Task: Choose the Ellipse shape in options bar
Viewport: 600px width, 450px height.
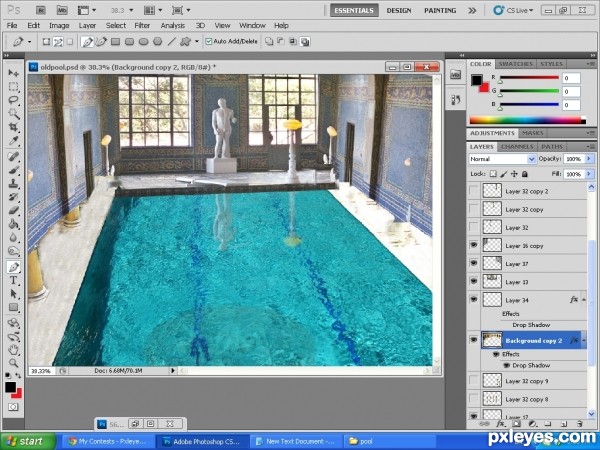Action: coord(143,41)
